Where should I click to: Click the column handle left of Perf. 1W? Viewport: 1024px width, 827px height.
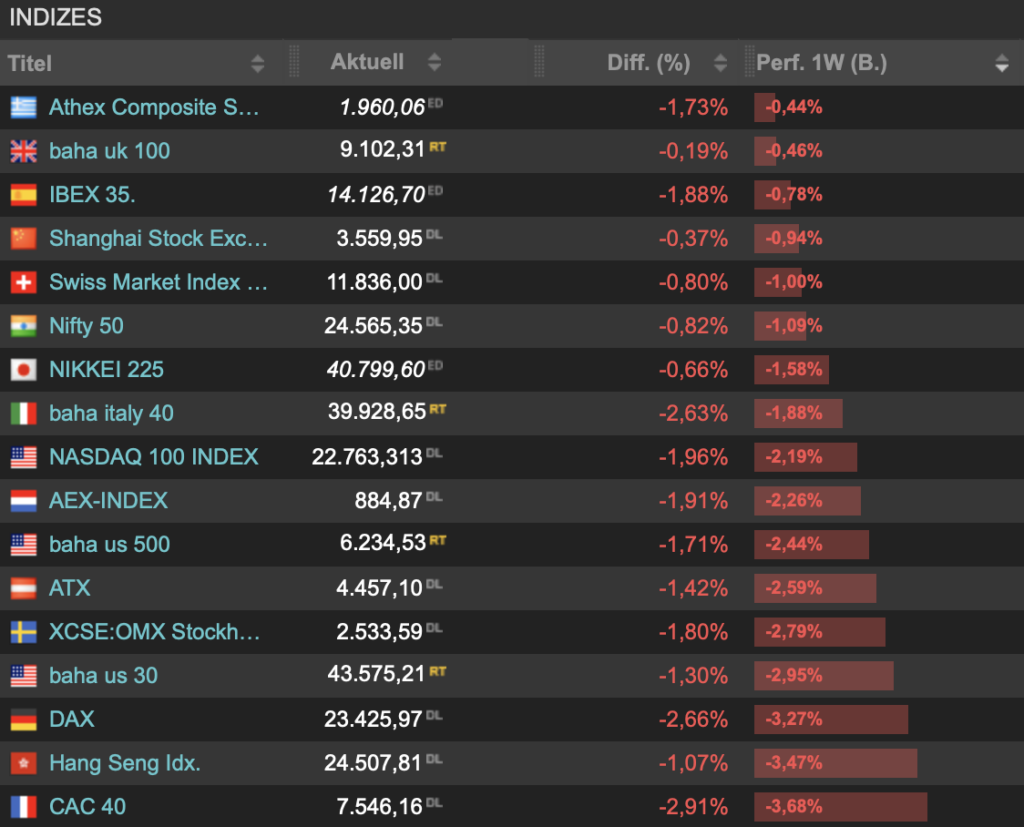tap(749, 62)
